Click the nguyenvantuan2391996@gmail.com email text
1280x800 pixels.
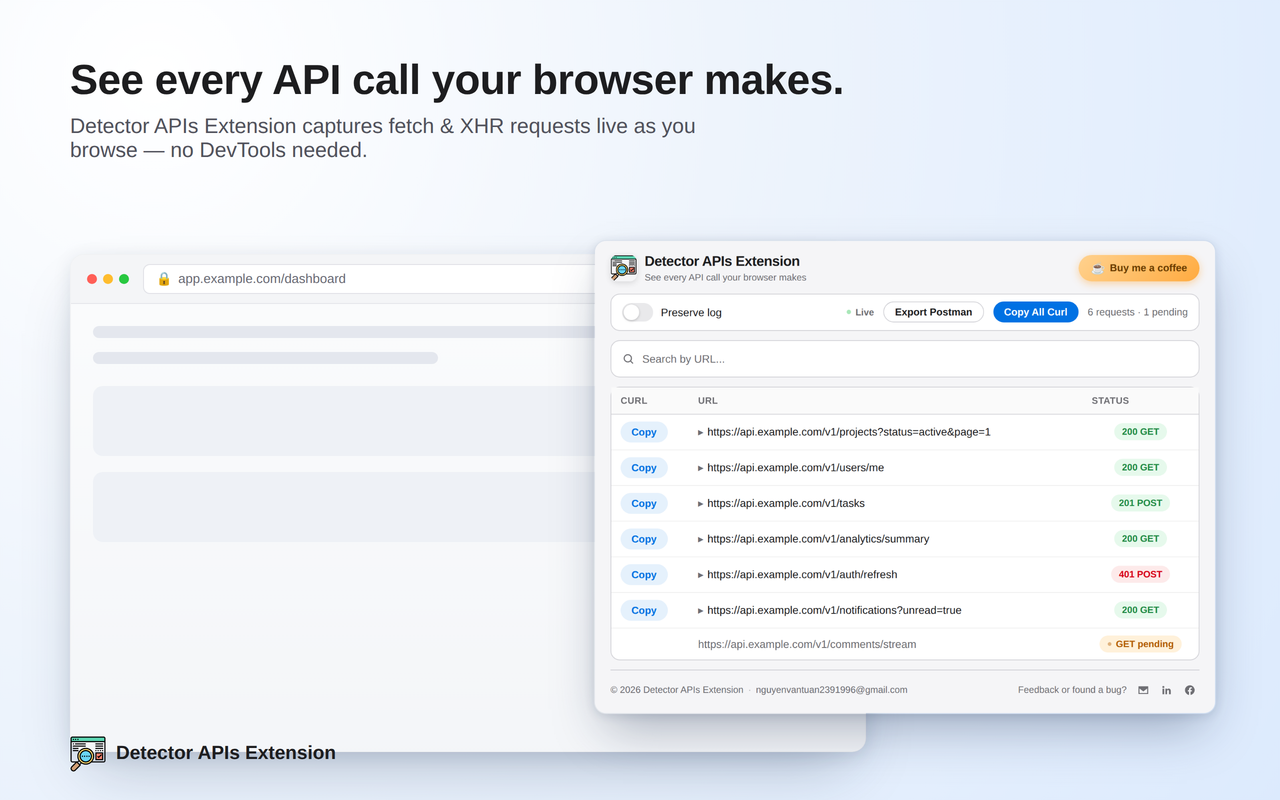(831, 690)
